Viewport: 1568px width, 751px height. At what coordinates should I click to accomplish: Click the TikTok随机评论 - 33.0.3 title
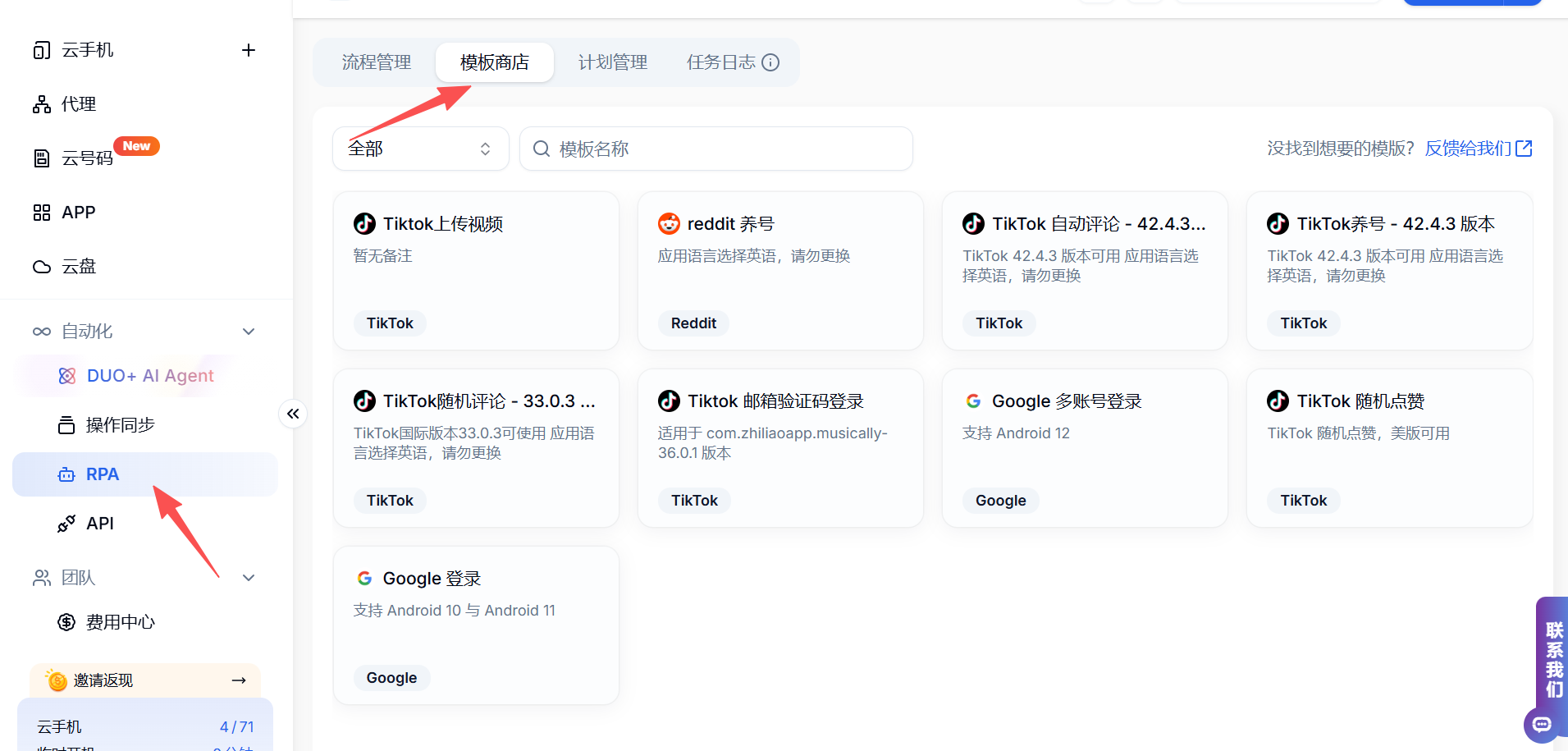click(x=489, y=401)
